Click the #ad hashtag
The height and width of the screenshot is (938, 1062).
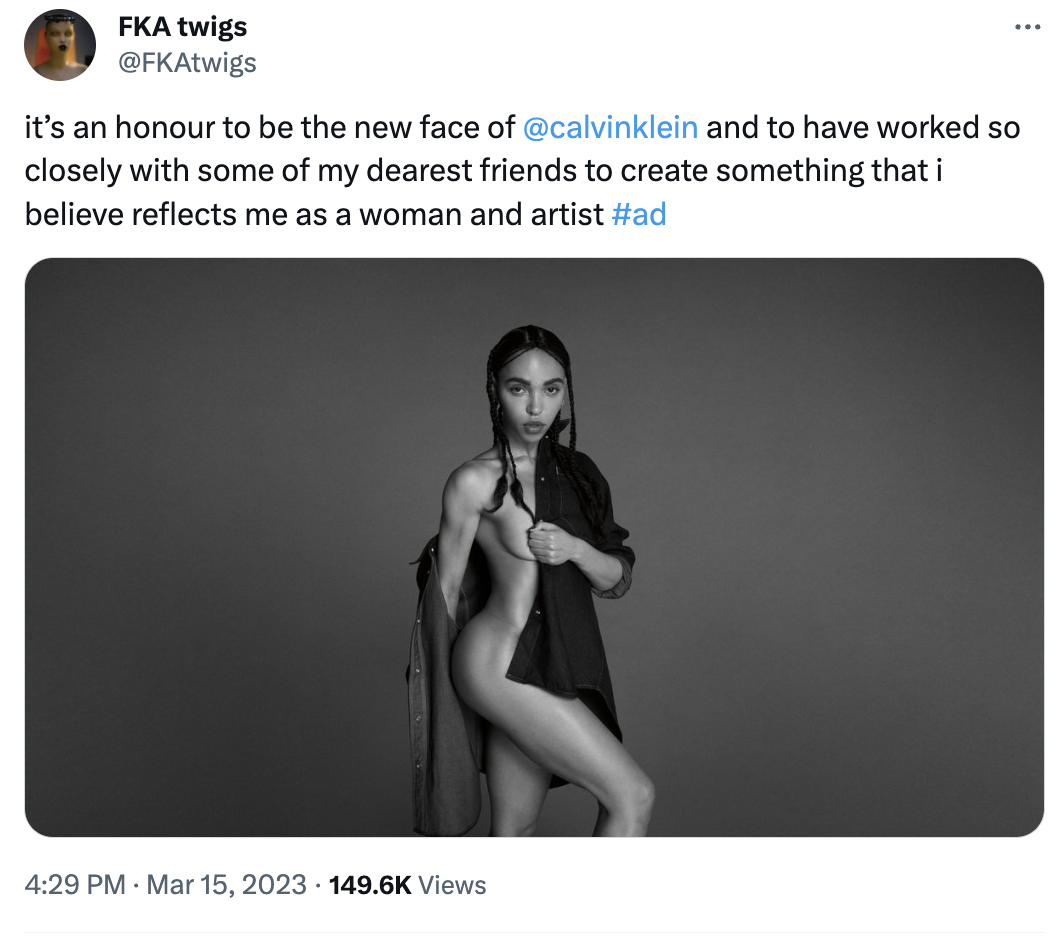[639, 215]
